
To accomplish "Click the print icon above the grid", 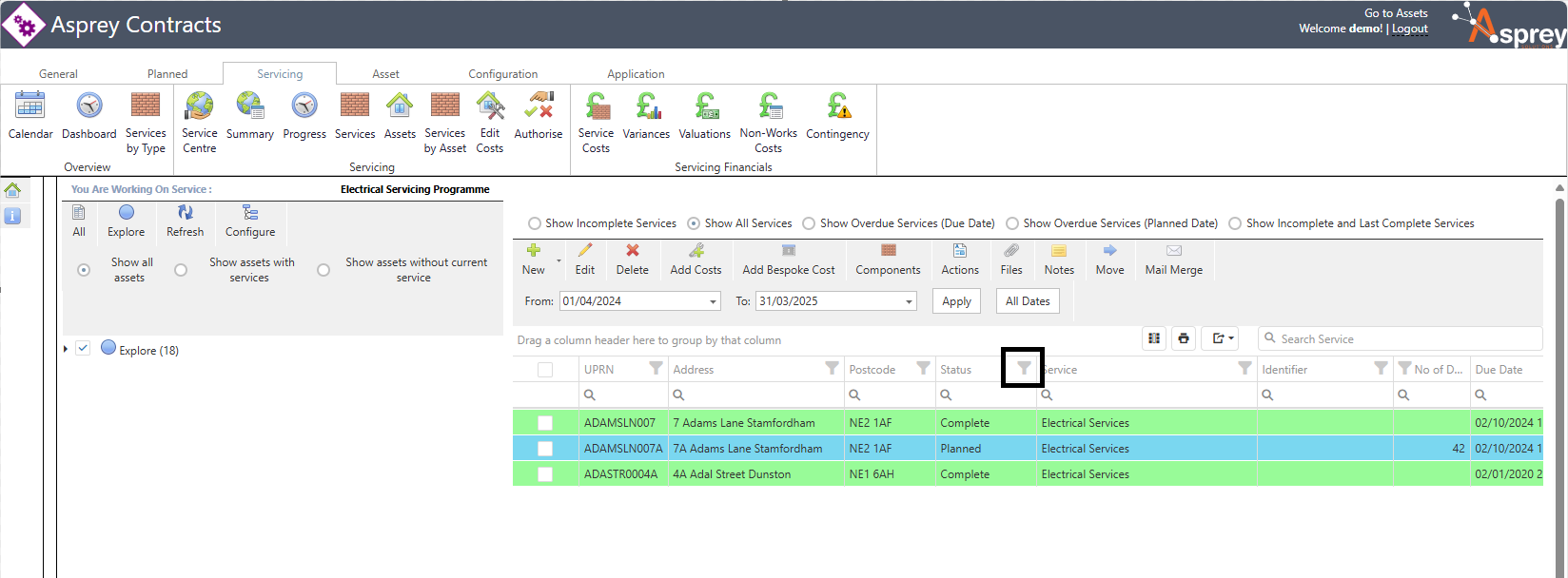I will (x=1184, y=338).
